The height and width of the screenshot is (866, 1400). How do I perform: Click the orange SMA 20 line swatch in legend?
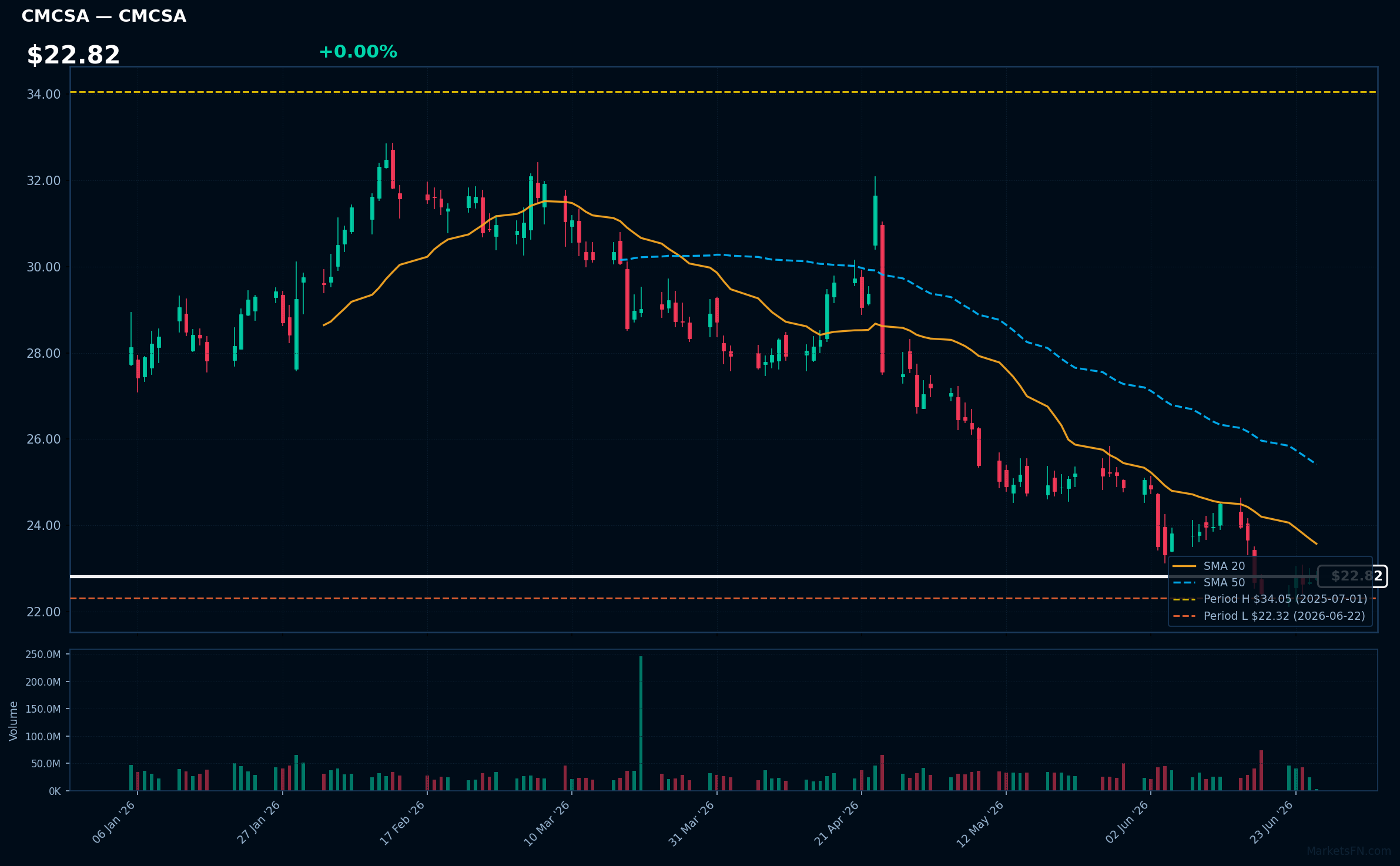tap(1184, 566)
